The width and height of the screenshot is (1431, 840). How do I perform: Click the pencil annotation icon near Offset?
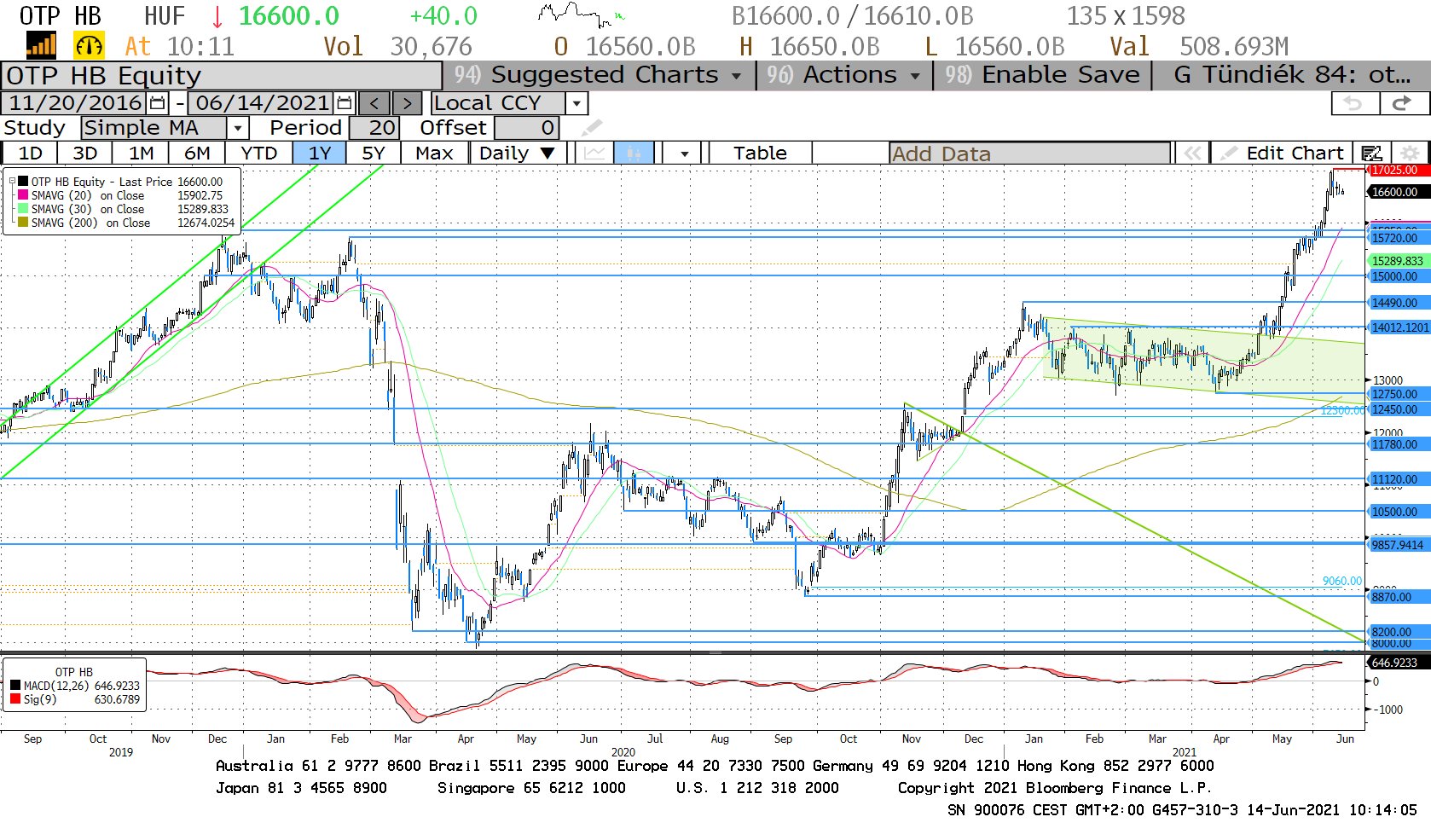click(x=591, y=128)
